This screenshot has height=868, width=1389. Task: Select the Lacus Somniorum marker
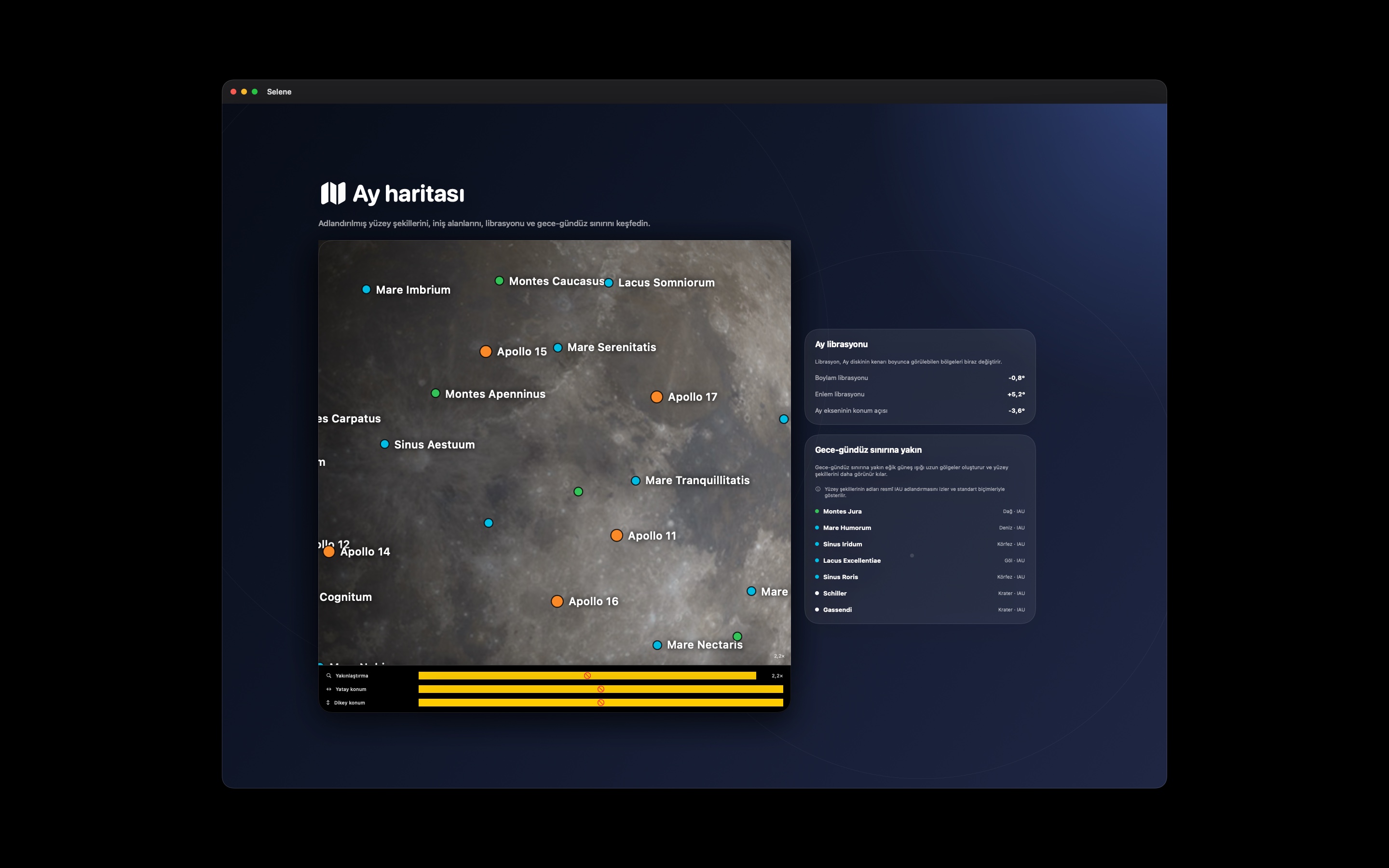coord(609,283)
